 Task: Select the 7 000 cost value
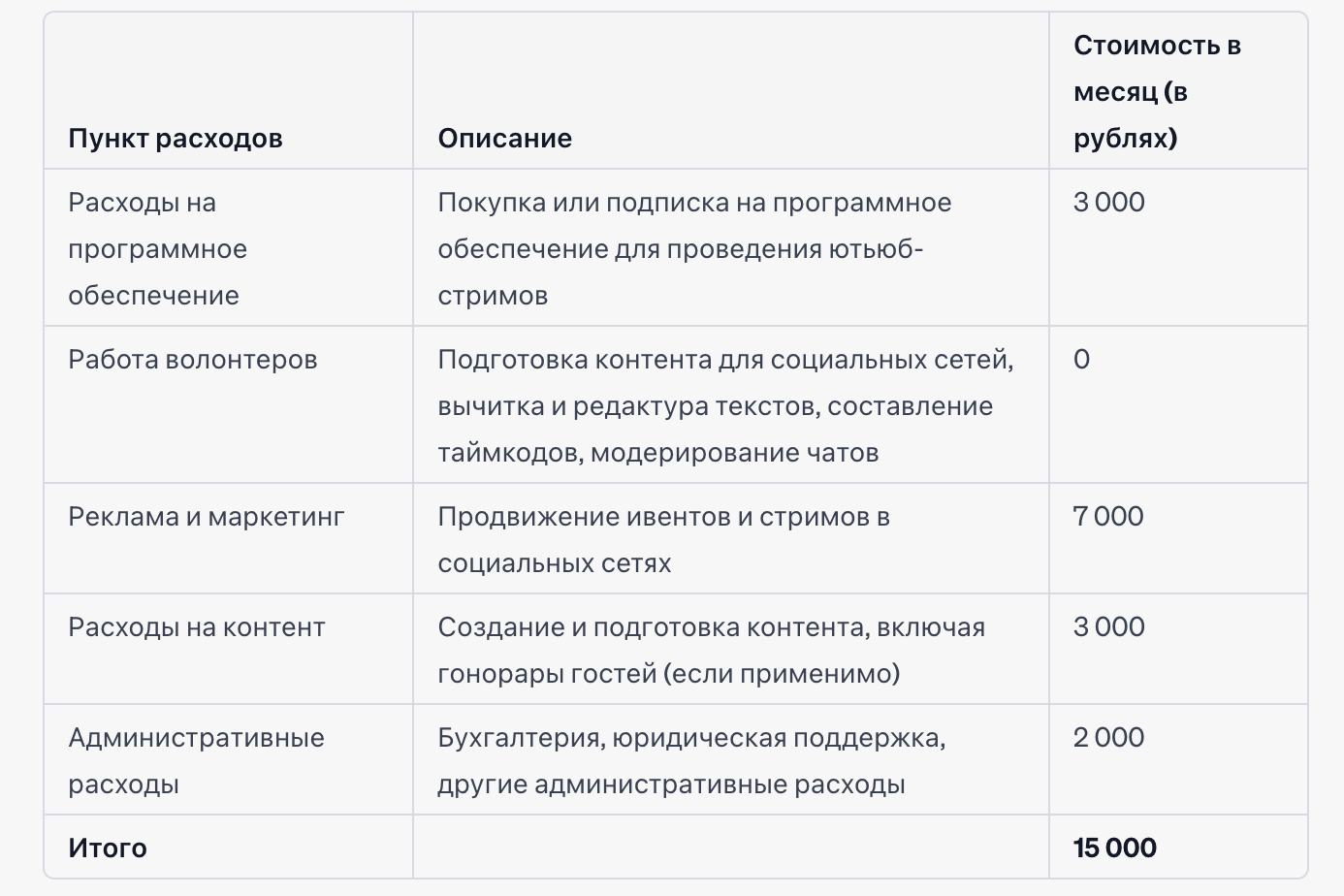[x=1107, y=517]
